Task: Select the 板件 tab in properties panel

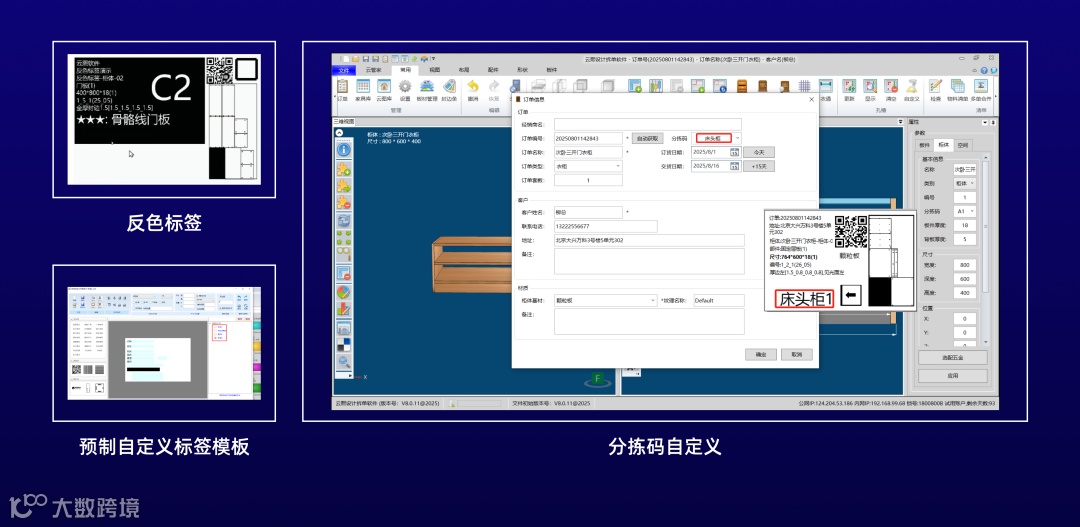Action: tap(924, 145)
